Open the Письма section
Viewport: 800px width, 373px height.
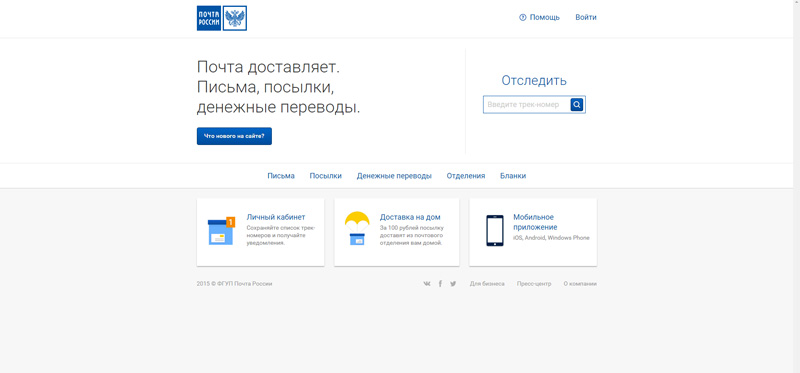[x=281, y=176]
